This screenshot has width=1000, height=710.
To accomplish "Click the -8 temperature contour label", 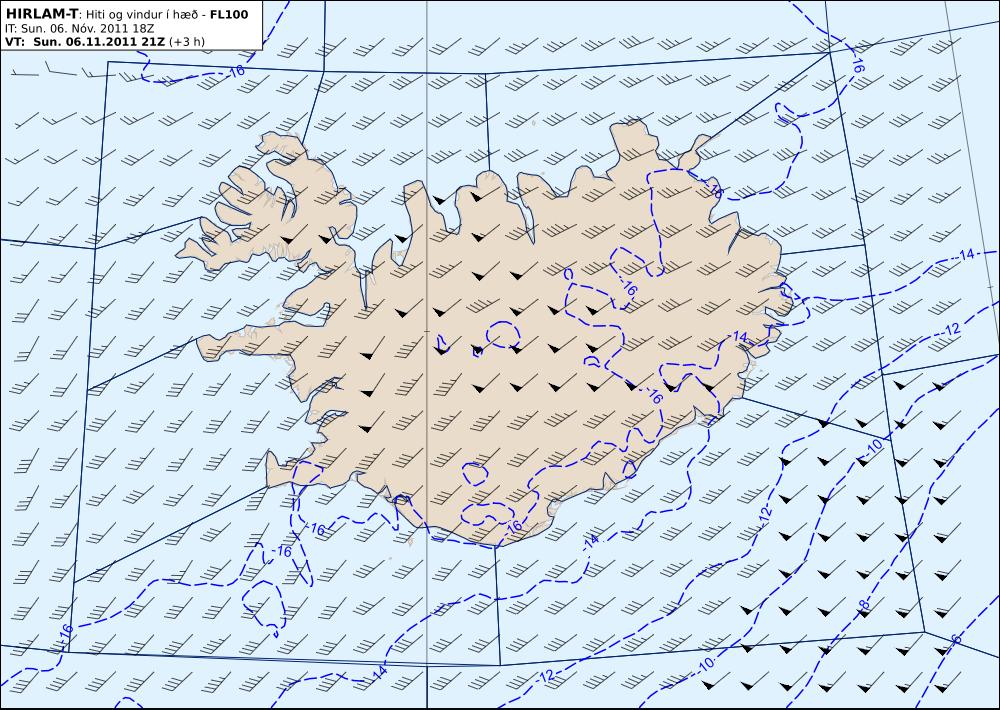I will coord(864,604).
